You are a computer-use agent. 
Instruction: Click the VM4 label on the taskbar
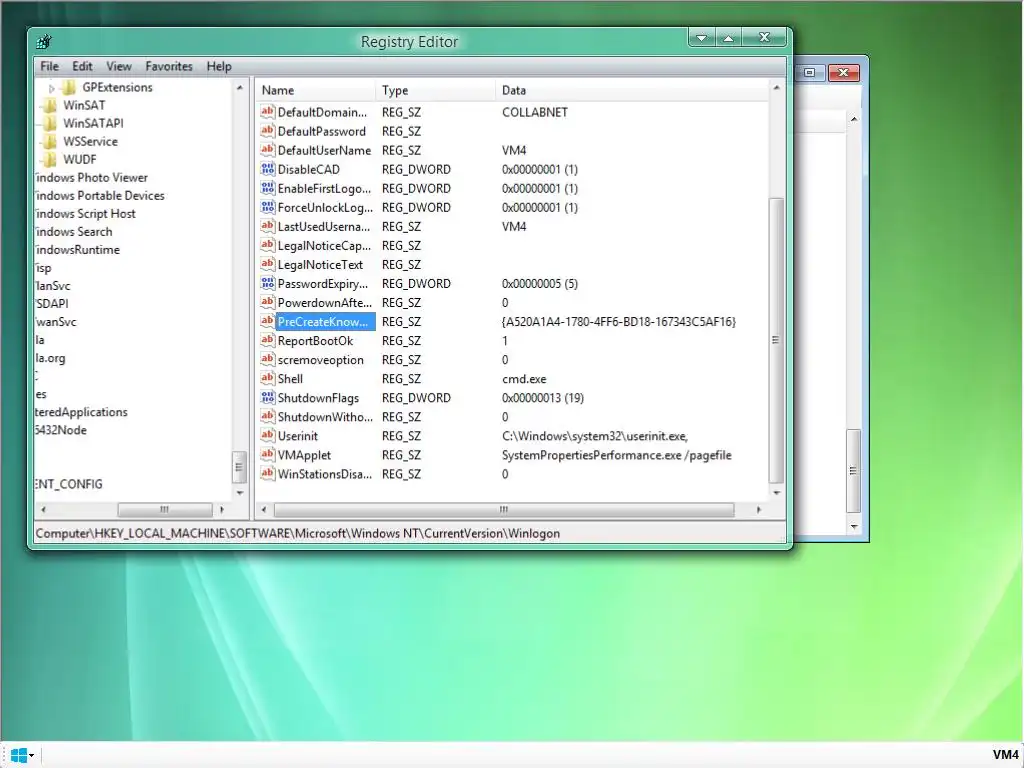click(x=1005, y=755)
